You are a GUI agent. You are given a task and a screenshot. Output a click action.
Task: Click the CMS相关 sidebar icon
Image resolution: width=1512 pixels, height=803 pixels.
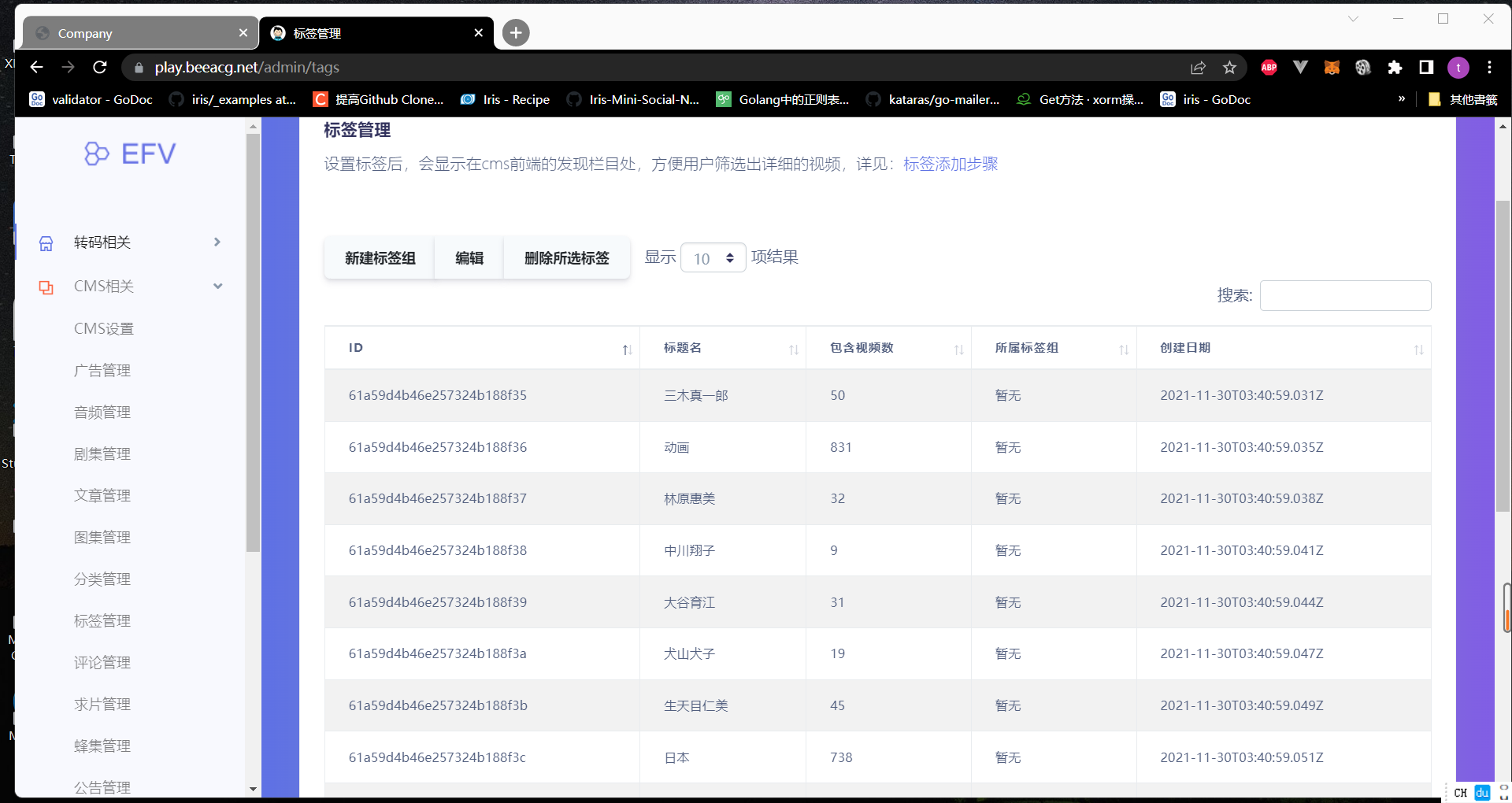[46, 287]
